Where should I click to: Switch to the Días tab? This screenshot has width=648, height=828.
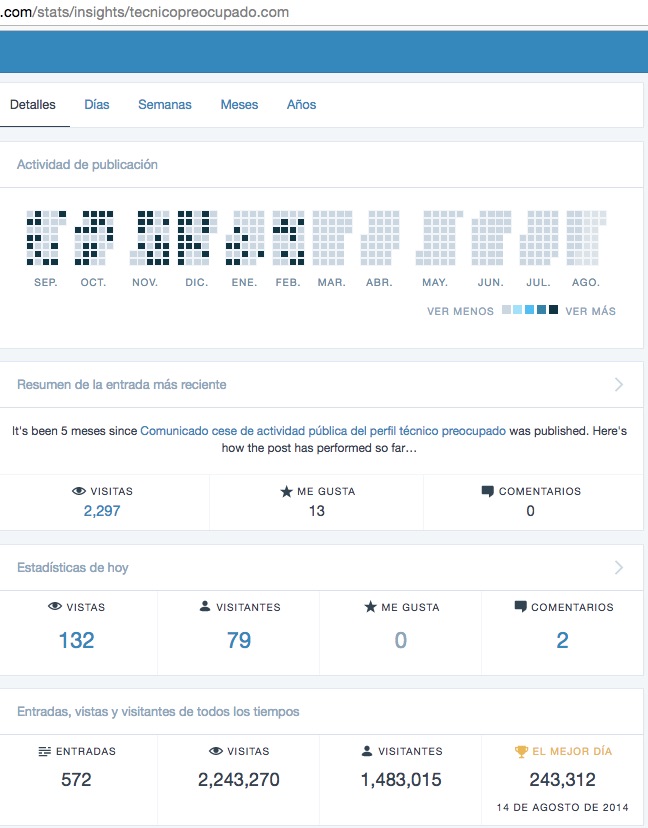tap(97, 105)
